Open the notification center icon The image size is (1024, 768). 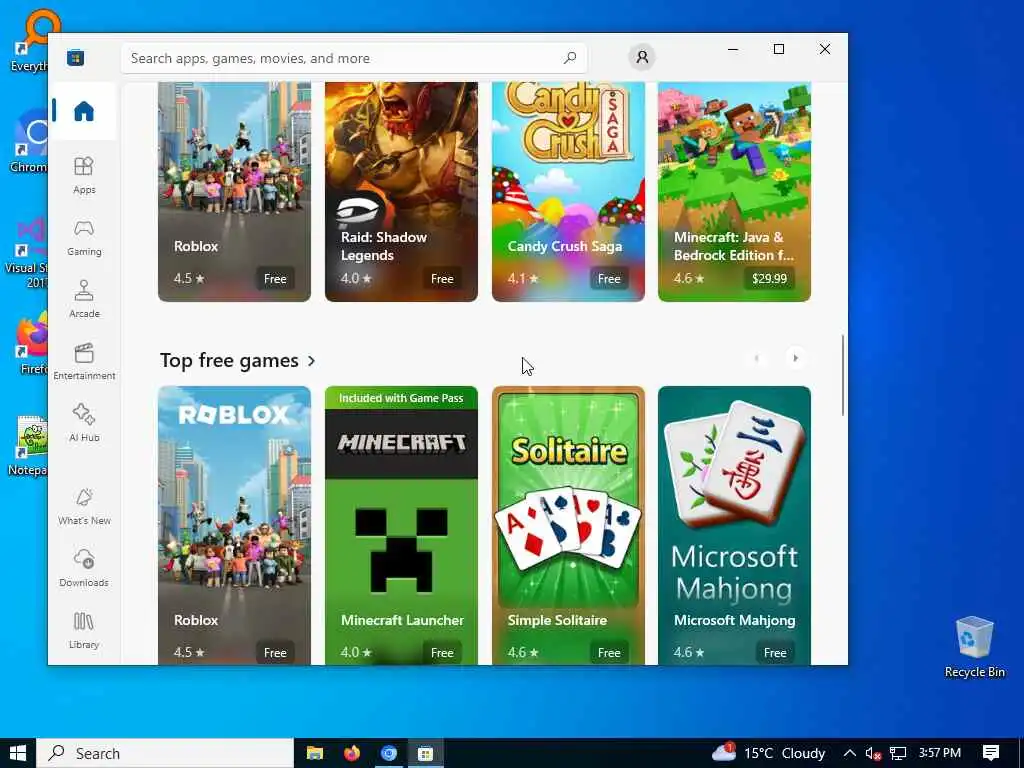tap(991, 753)
